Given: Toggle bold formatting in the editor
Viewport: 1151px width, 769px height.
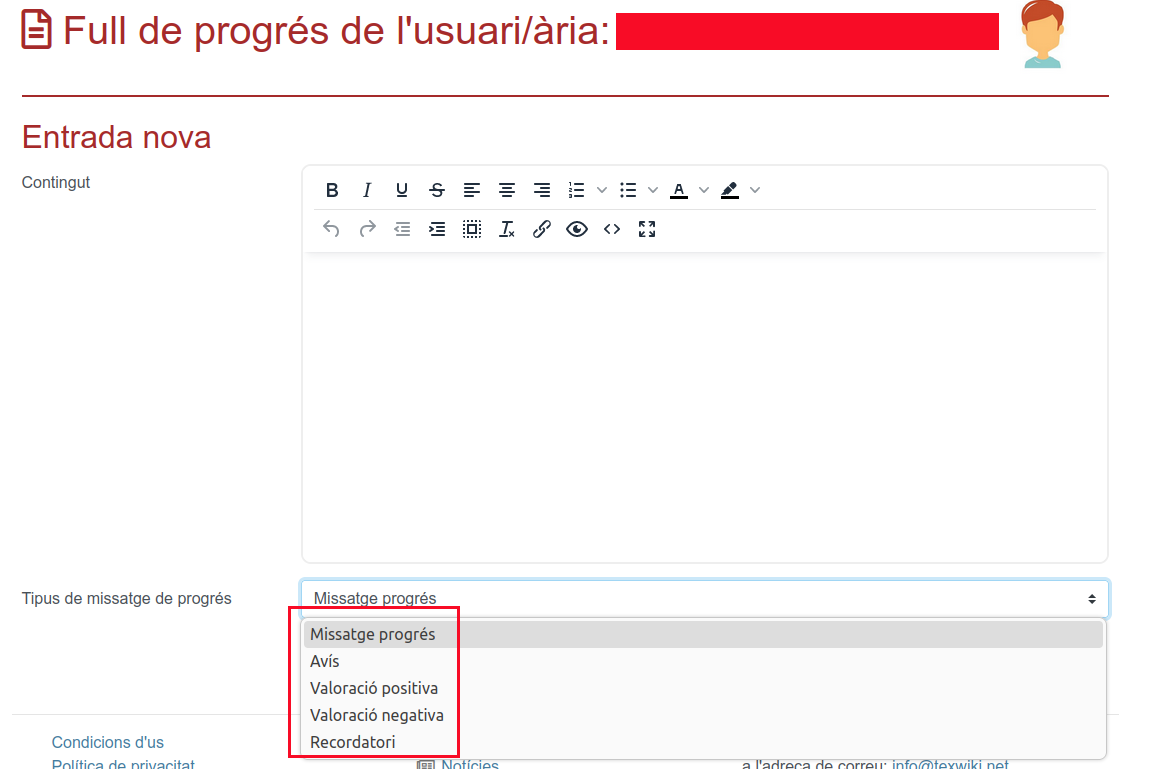Looking at the screenshot, I should pos(332,190).
